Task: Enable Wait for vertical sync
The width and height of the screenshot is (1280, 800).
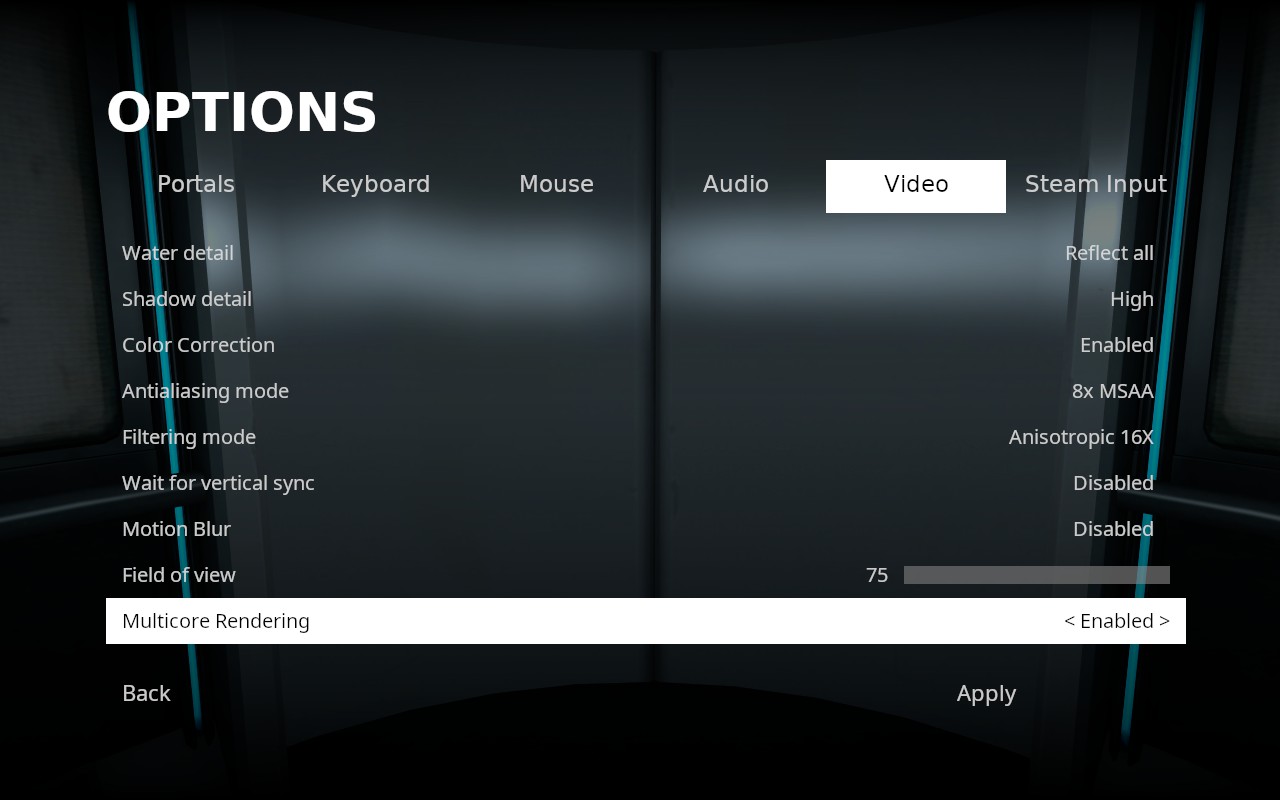Action: tap(1113, 483)
